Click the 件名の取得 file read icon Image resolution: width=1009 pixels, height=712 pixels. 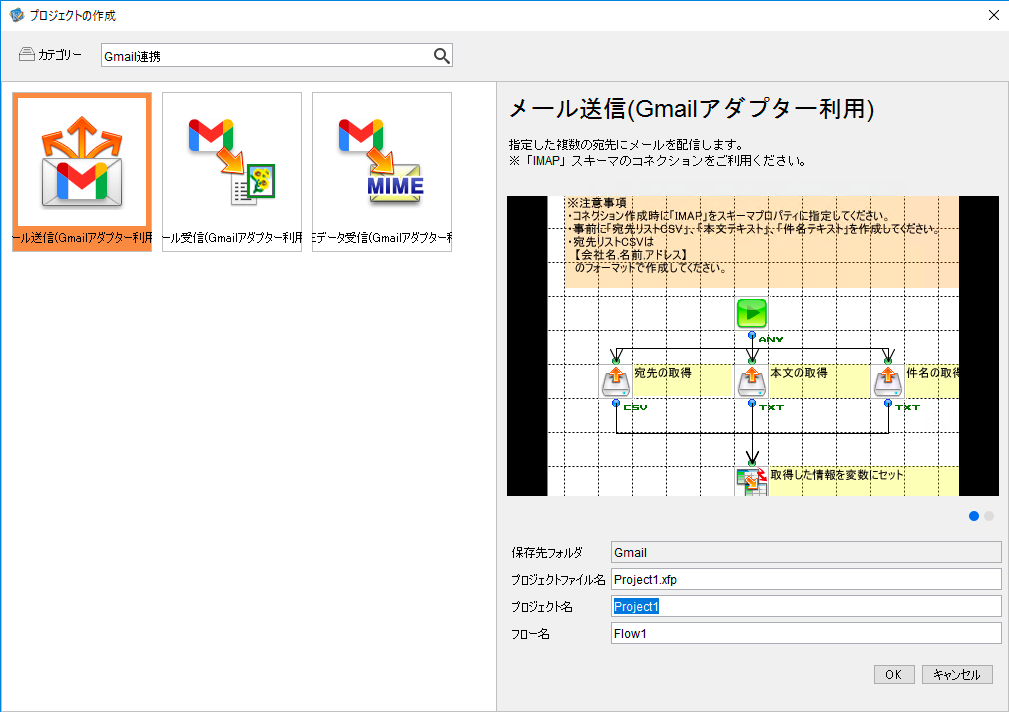888,382
